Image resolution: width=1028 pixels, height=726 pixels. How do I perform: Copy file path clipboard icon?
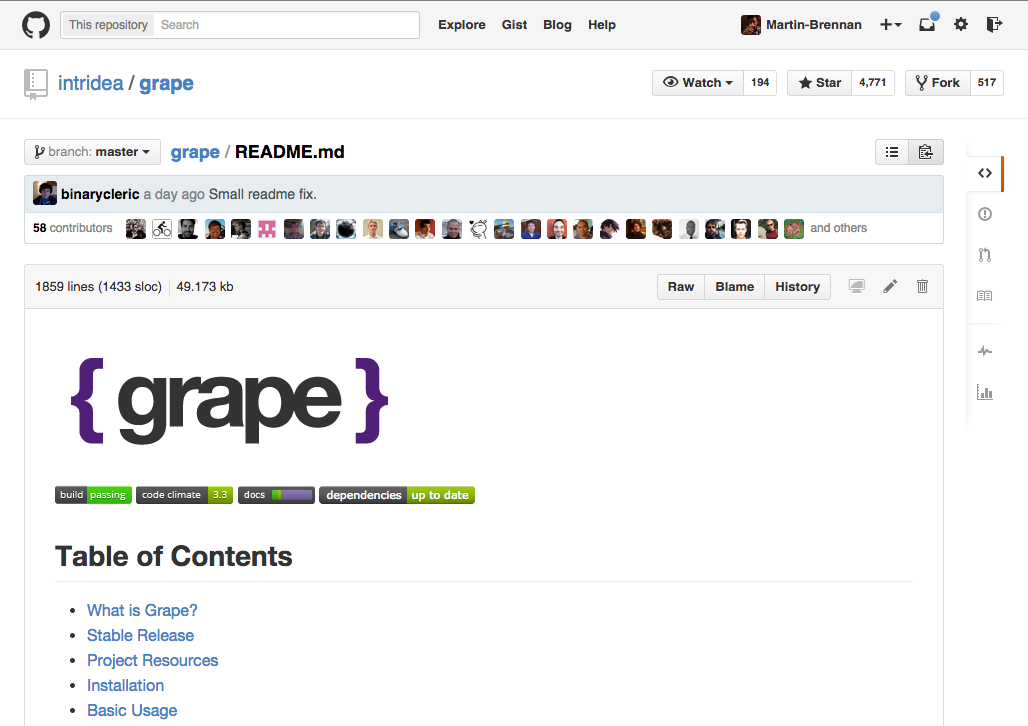pyautogui.click(x=926, y=152)
